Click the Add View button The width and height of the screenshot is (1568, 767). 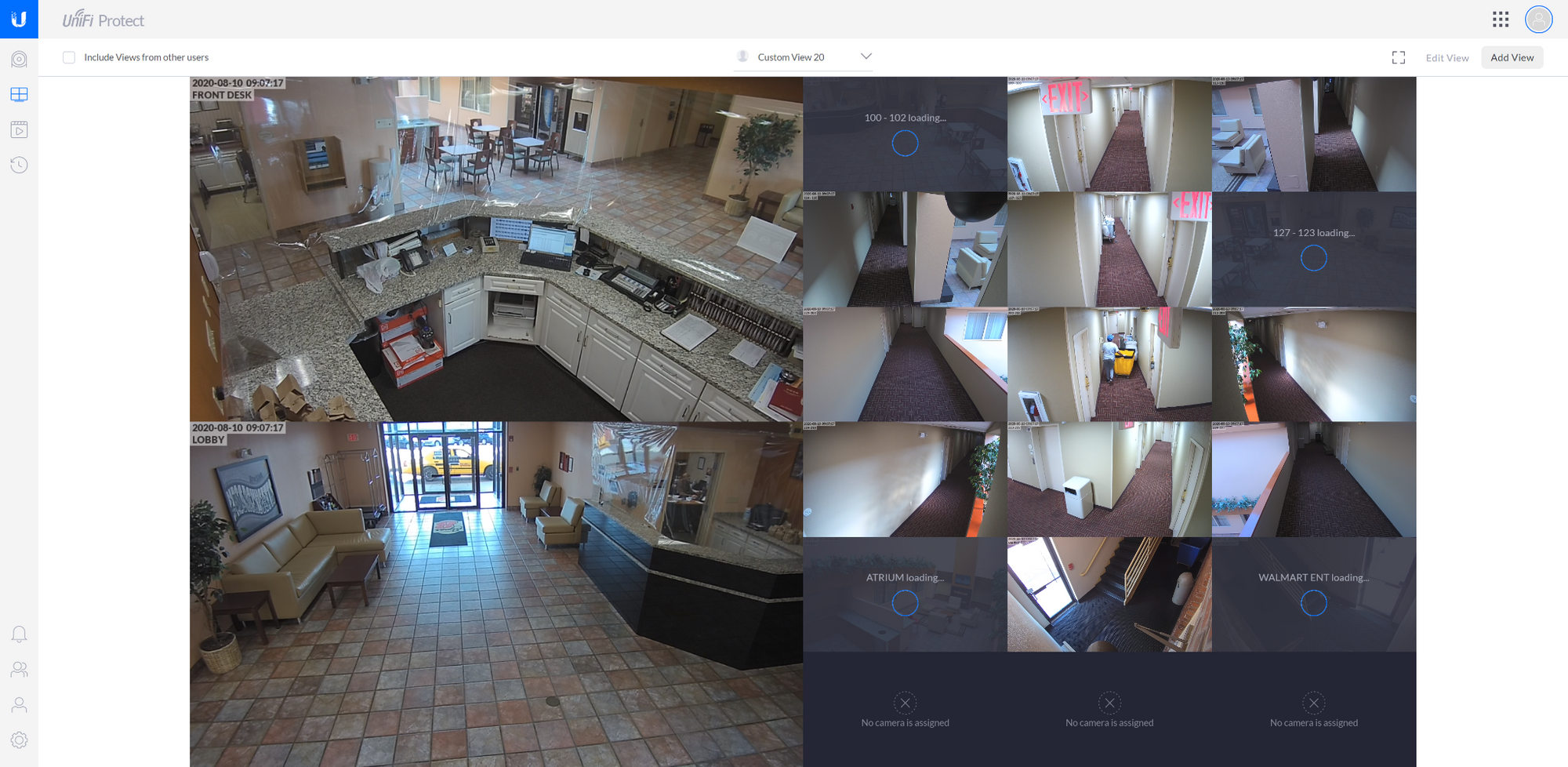pos(1512,57)
